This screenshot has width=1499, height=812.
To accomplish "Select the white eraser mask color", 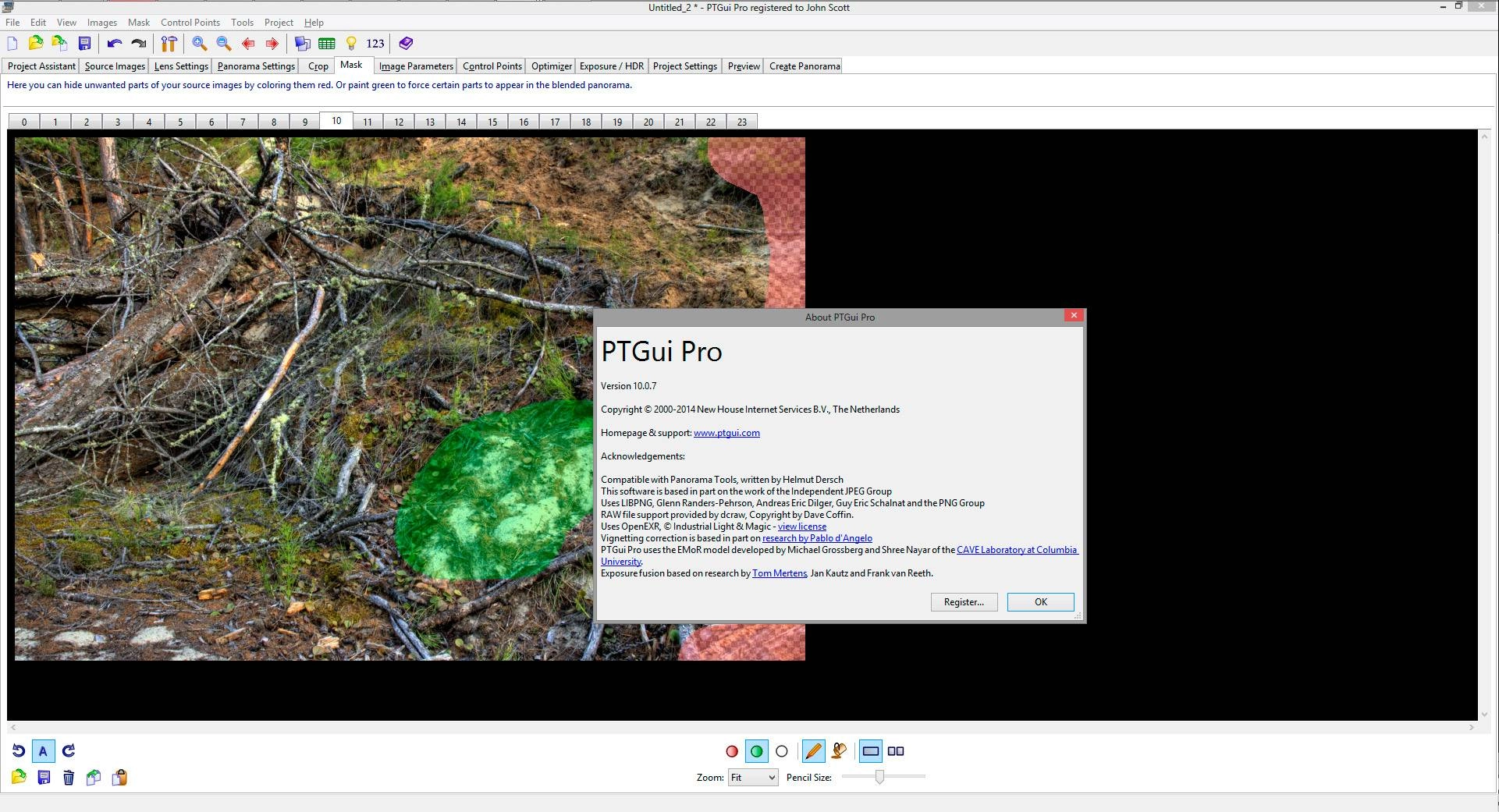I will (x=782, y=751).
